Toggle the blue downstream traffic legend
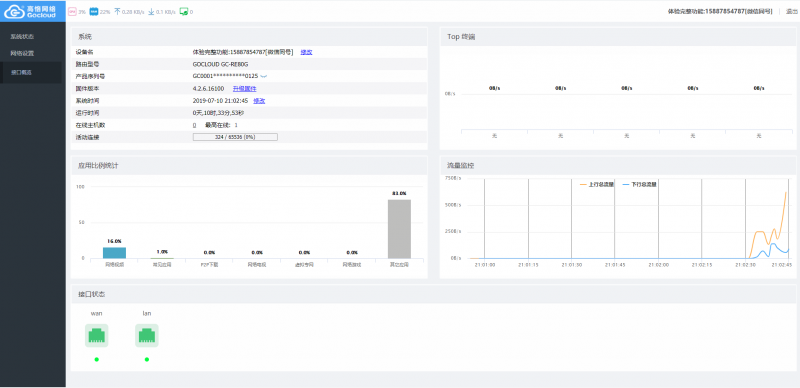Screen dimensions: 800x388 [640, 184]
